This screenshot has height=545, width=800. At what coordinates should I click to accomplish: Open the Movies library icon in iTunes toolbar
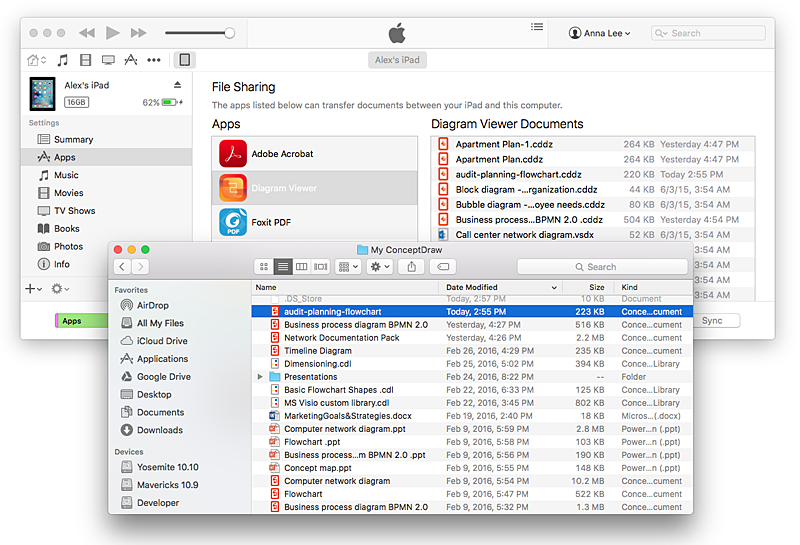tap(85, 60)
